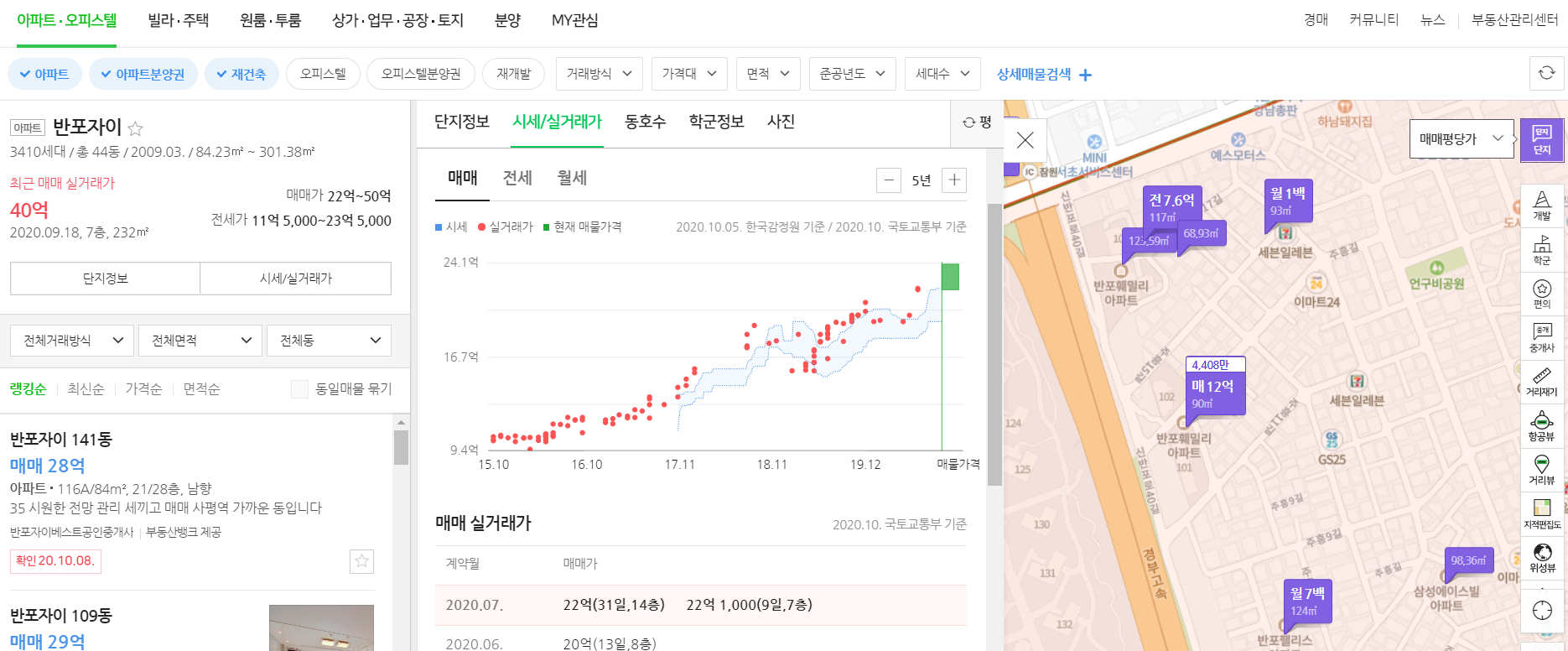
Task: Toggle the 아파트분양권 filter chip
Action: [x=143, y=74]
